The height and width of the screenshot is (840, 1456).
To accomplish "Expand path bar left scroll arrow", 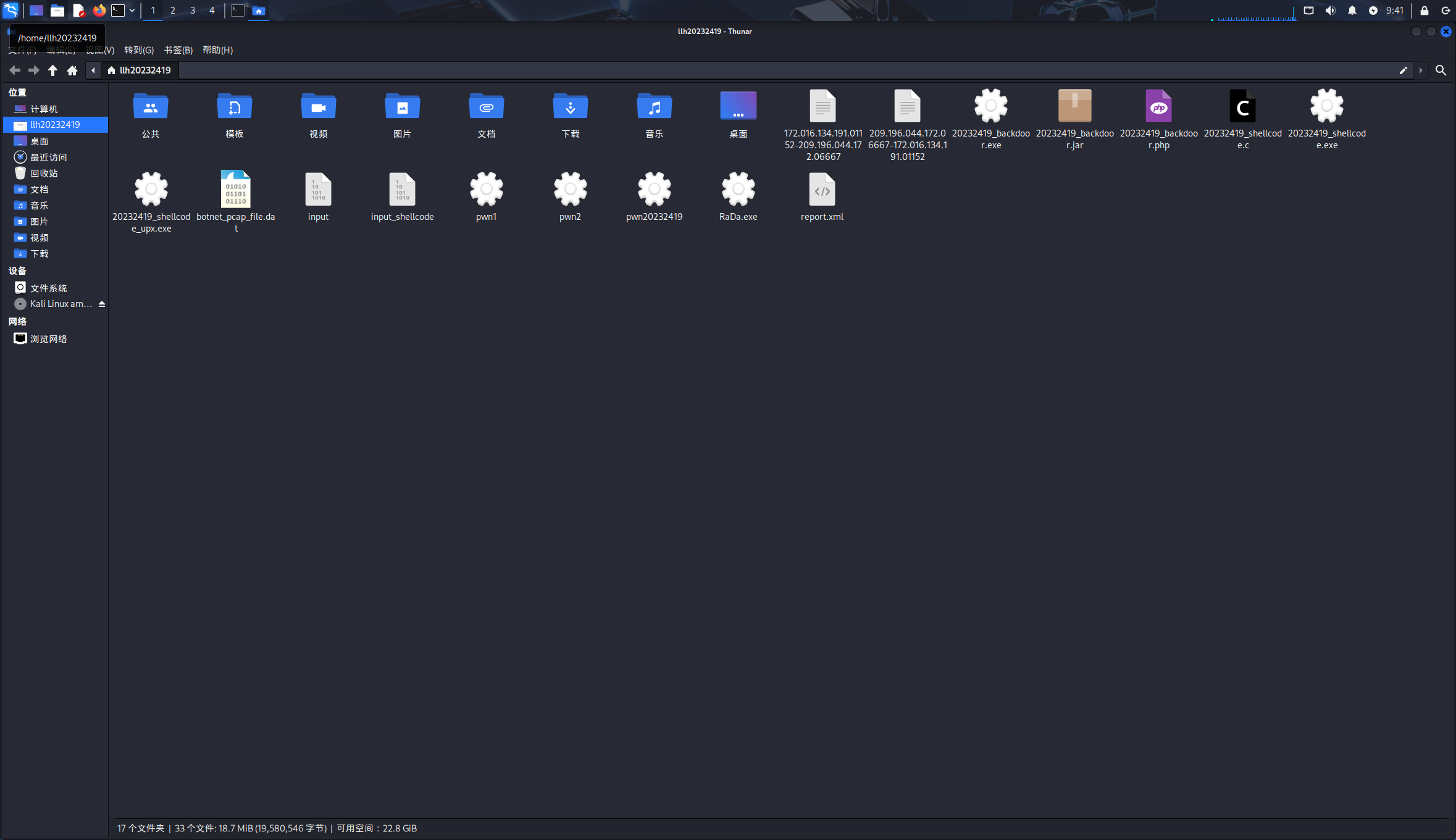I will (93, 70).
